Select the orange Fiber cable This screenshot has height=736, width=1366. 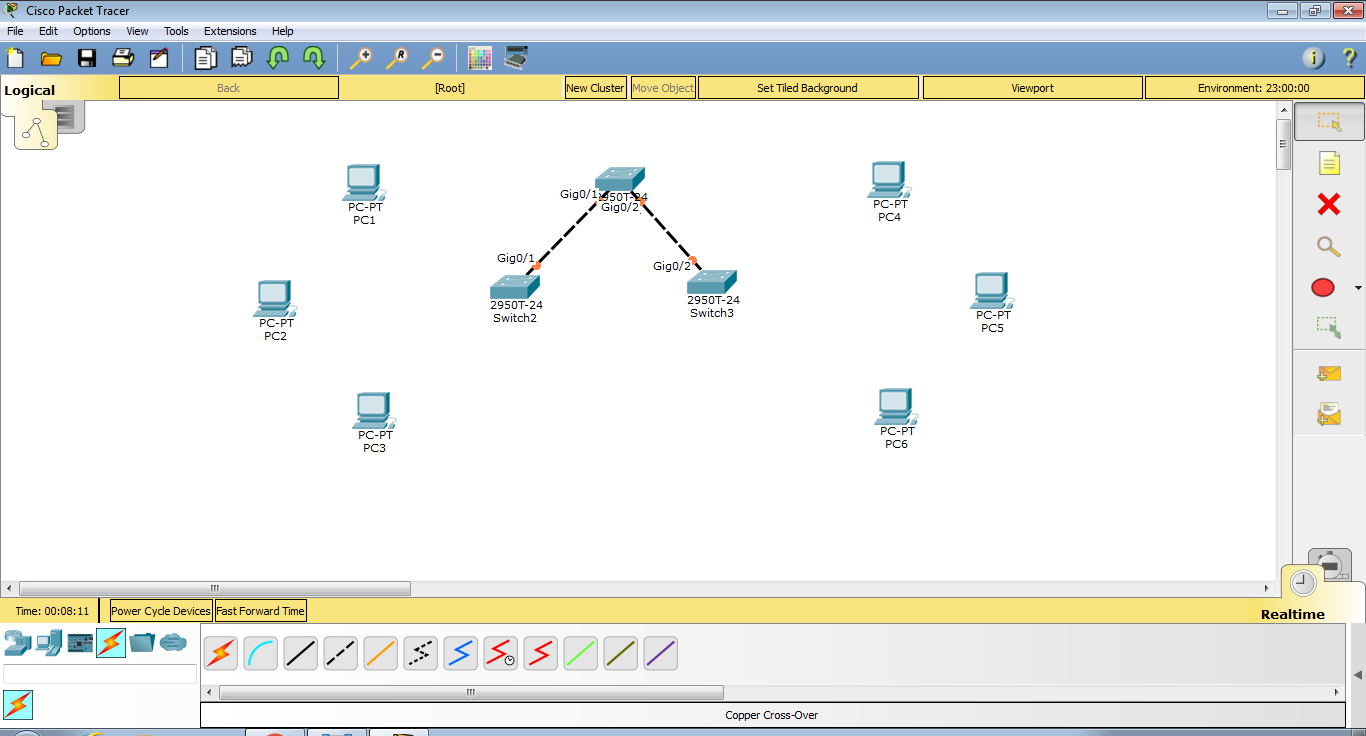tap(380, 653)
